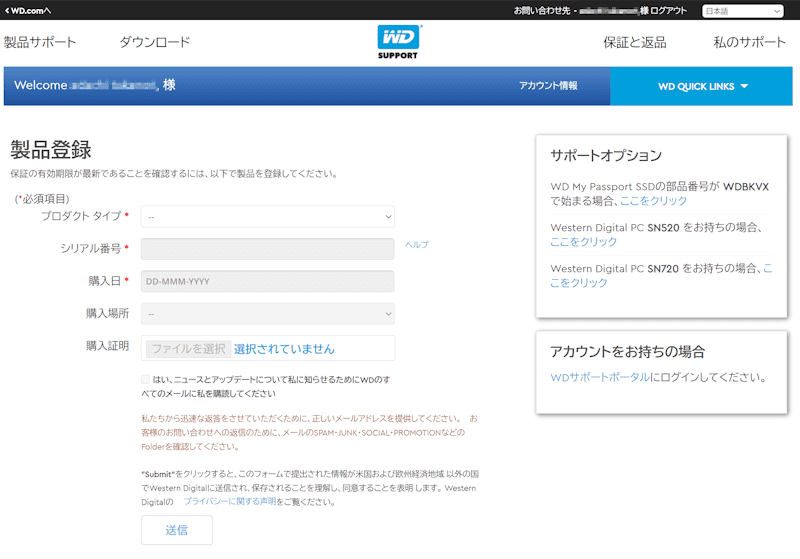Open the 私のサポート menu
The width and height of the screenshot is (800, 559).
(x=749, y=42)
